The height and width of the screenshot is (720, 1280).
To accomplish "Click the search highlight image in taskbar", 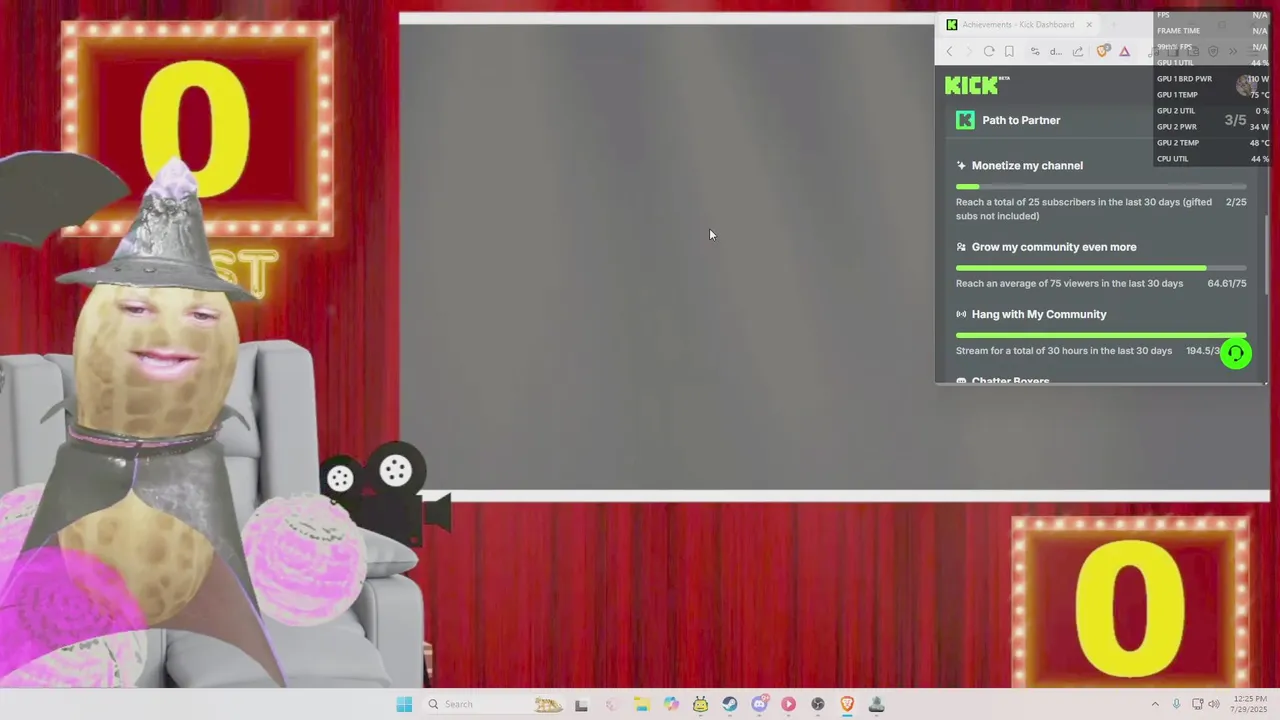I will (548, 704).
